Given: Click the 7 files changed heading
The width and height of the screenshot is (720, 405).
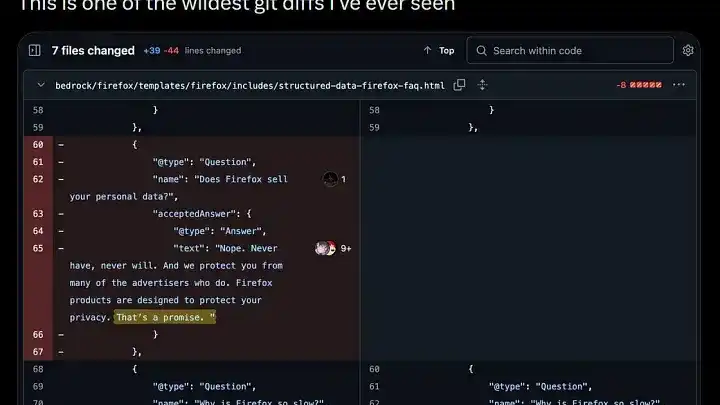Looking at the screenshot, I should pyautogui.click(x=93, y=50).
